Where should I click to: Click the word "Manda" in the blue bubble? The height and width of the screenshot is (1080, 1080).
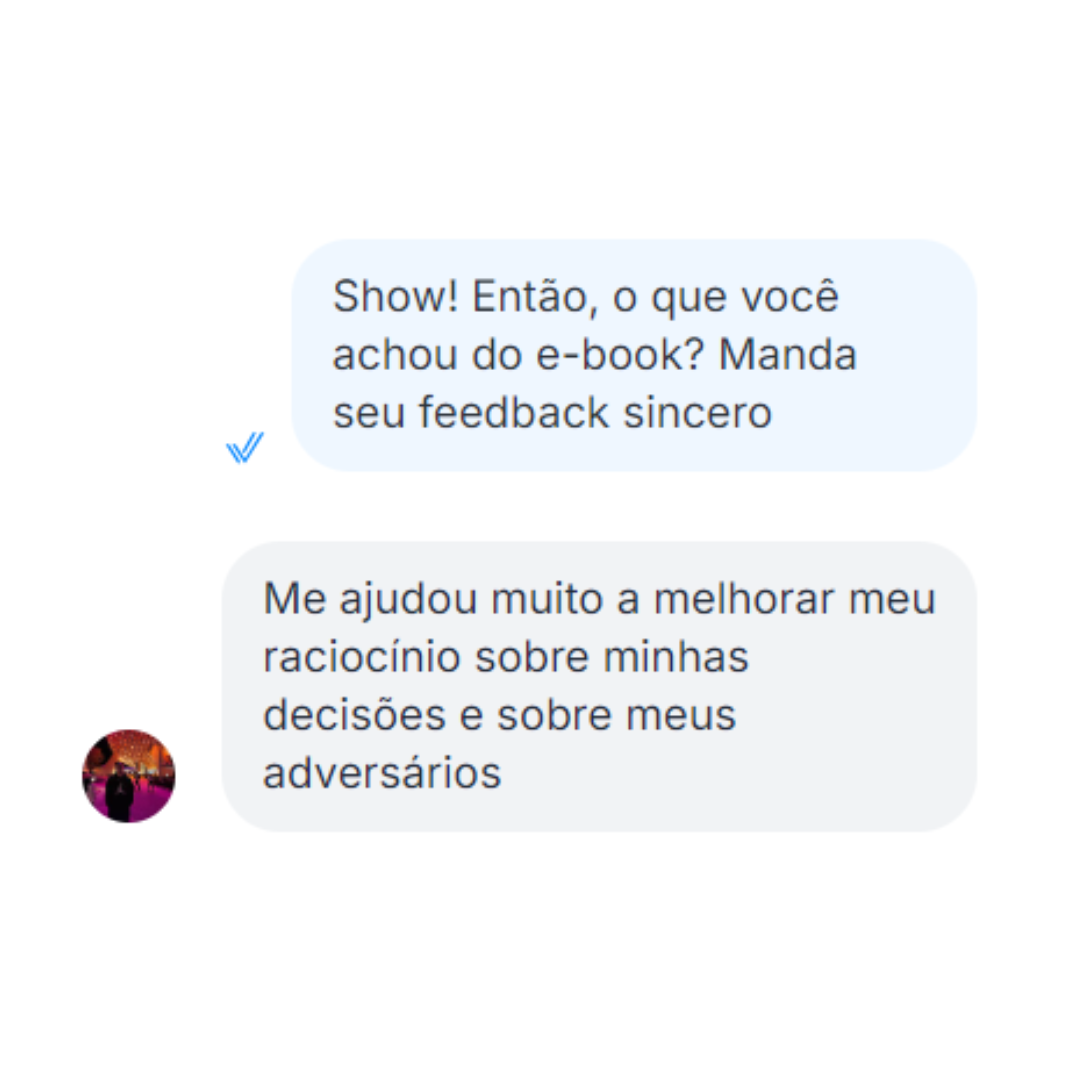[787, 355]
